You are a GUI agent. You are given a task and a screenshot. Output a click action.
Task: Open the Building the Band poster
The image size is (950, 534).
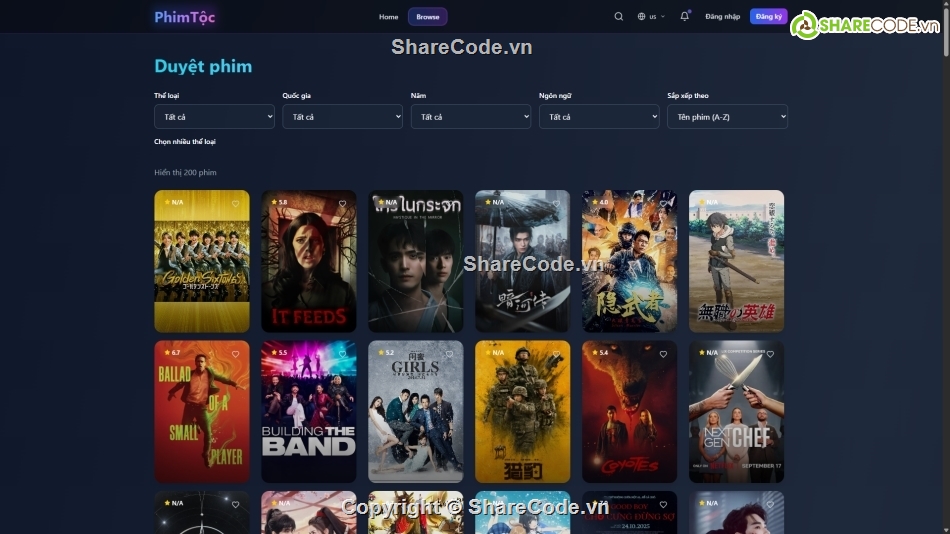(x=309, y=412)
